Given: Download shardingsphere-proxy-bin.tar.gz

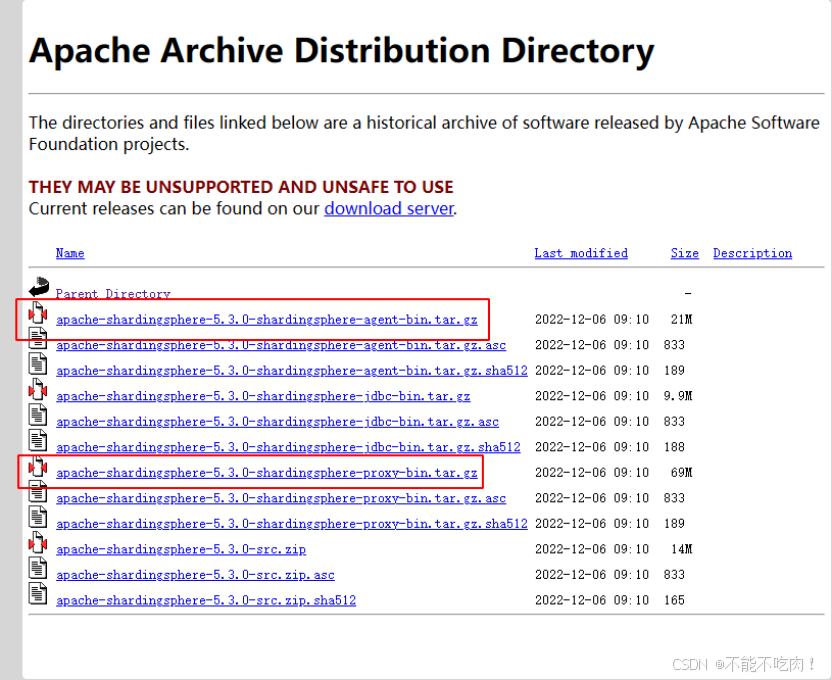Looking at the screenshot, I should click(x=267, y=473).
